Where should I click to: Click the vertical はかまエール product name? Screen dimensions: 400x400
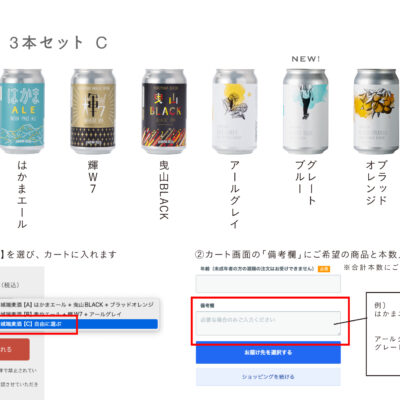(x=22, y=194)
